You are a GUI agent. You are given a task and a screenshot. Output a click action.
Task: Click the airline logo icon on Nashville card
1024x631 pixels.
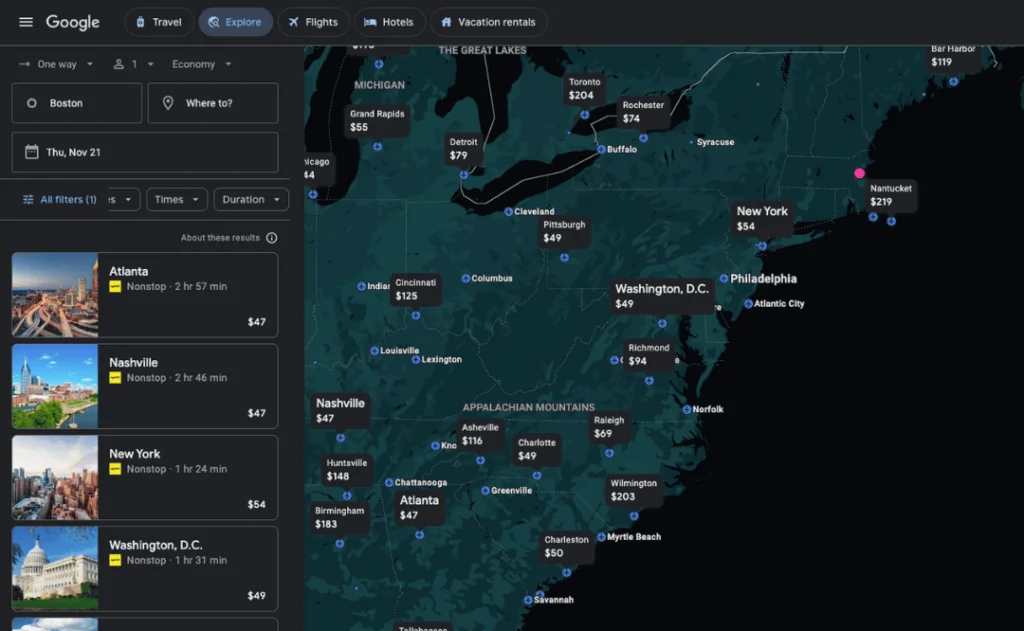(x=115, y=378)
